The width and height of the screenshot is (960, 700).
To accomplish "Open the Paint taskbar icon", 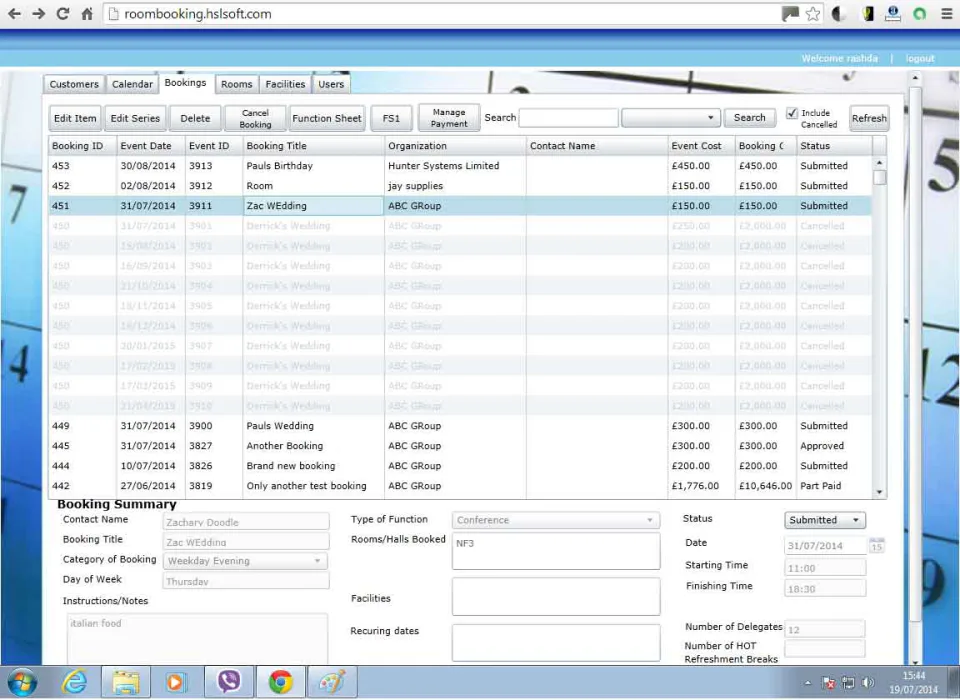I will click(x=332, y=682).
